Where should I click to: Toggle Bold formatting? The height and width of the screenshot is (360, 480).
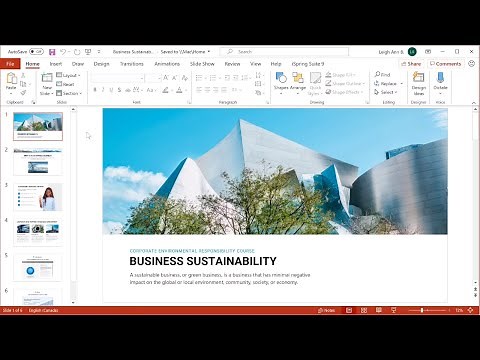[x=95, y=90]
